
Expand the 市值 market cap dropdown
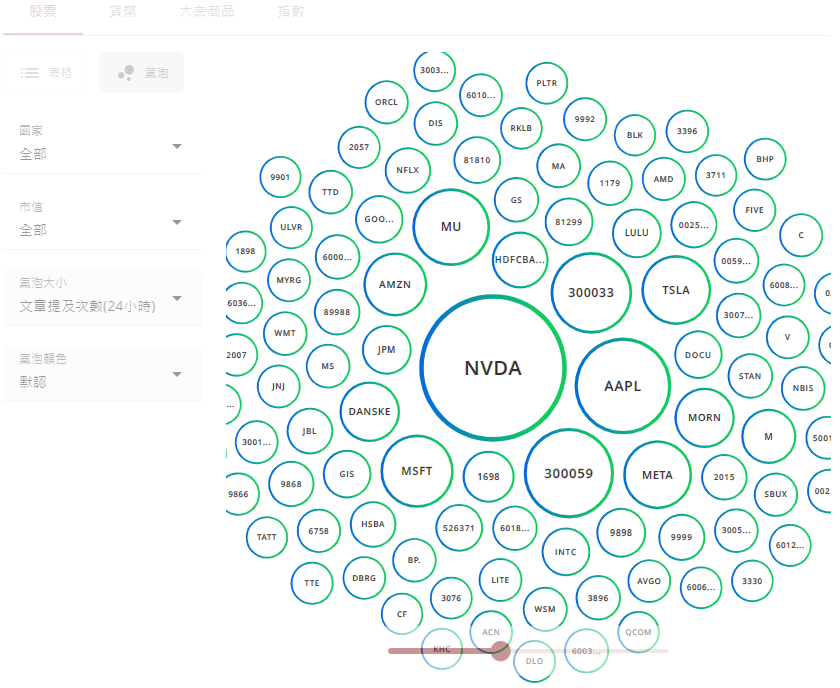click(x=101, y=222)
